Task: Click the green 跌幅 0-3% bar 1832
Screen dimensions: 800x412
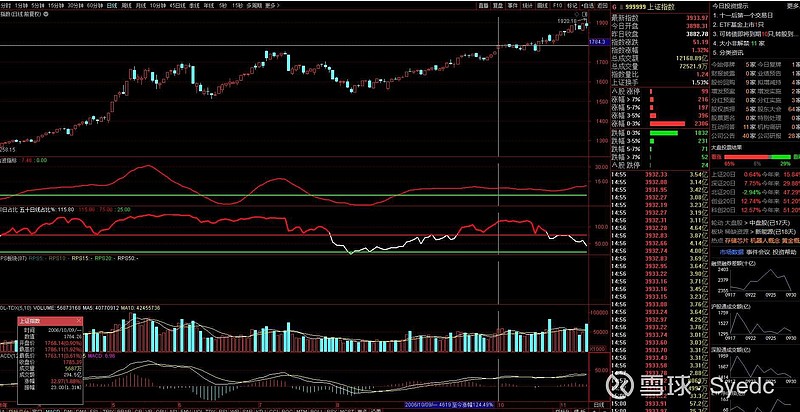Action: click(x=664, y=133)
